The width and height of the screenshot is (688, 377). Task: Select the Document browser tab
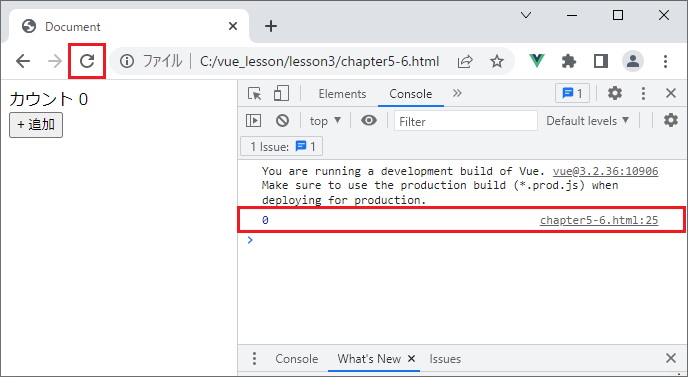(x=129, y=26)
